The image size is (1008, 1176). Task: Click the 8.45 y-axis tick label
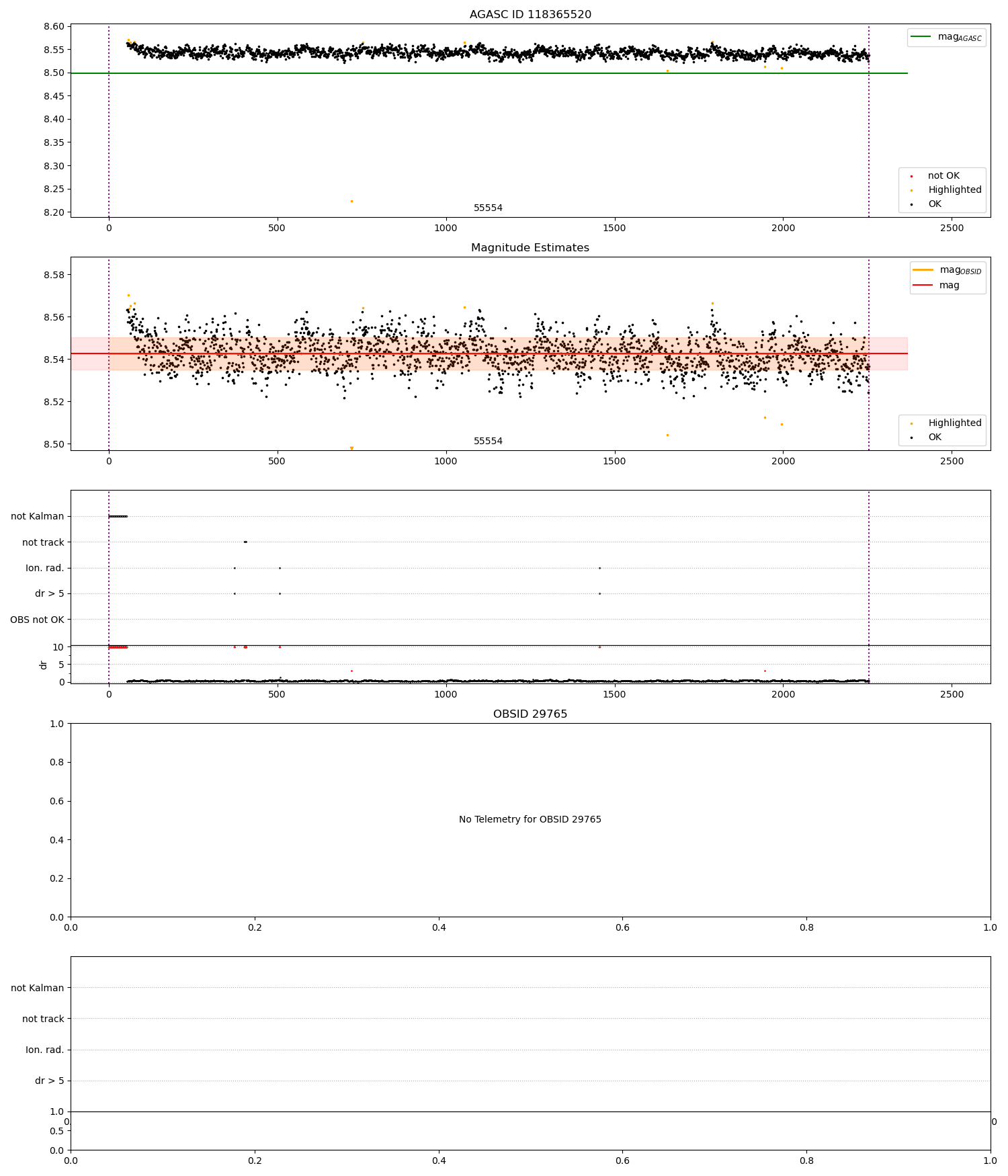54,97
